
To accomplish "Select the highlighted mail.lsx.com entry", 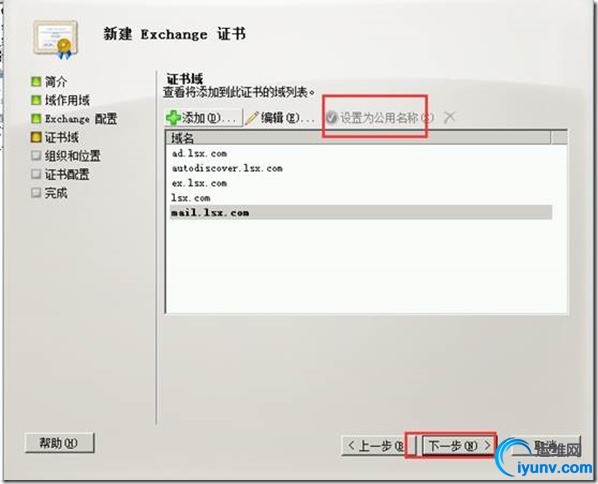I will tap(360, 212).
